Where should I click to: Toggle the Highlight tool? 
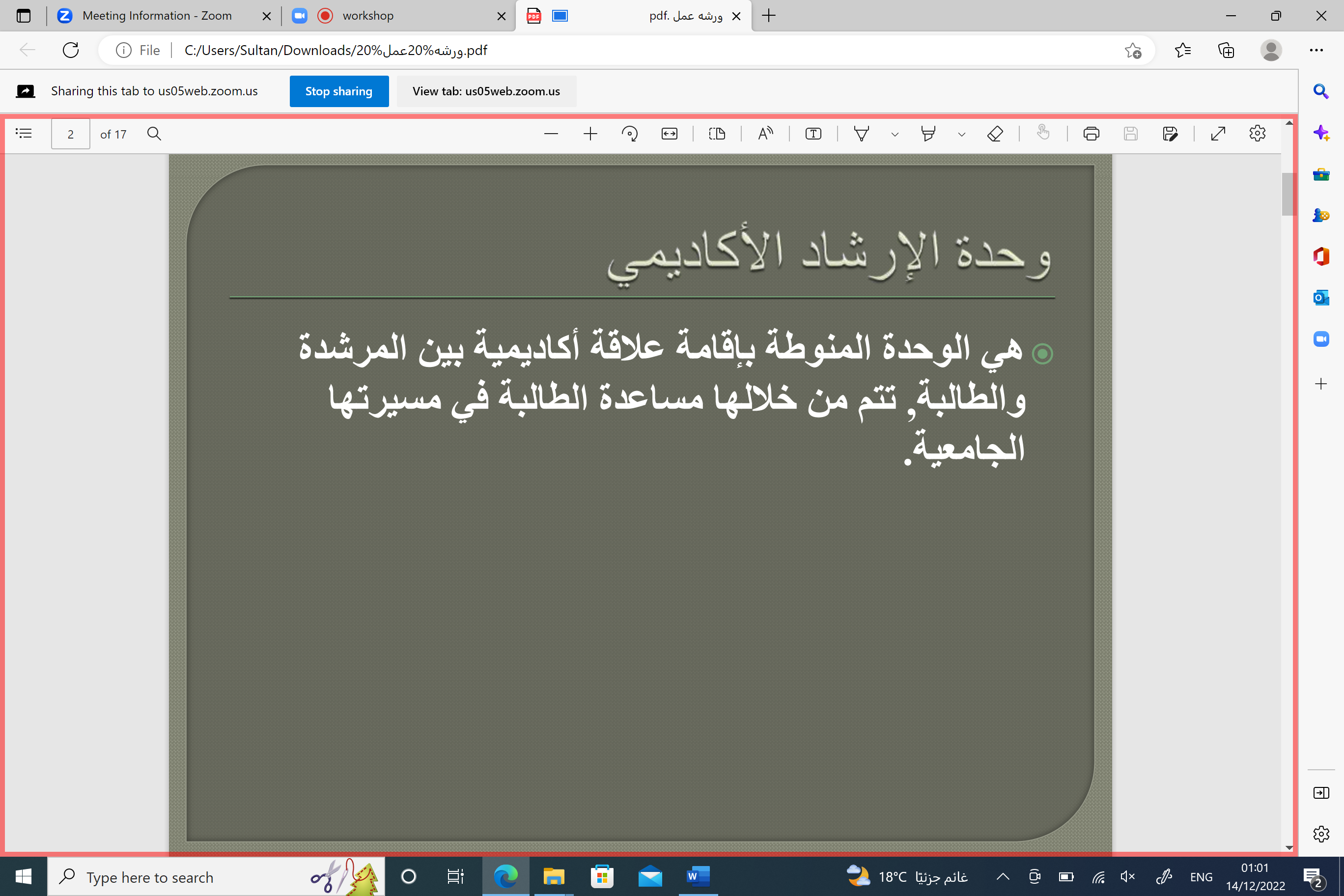[928, 134]
